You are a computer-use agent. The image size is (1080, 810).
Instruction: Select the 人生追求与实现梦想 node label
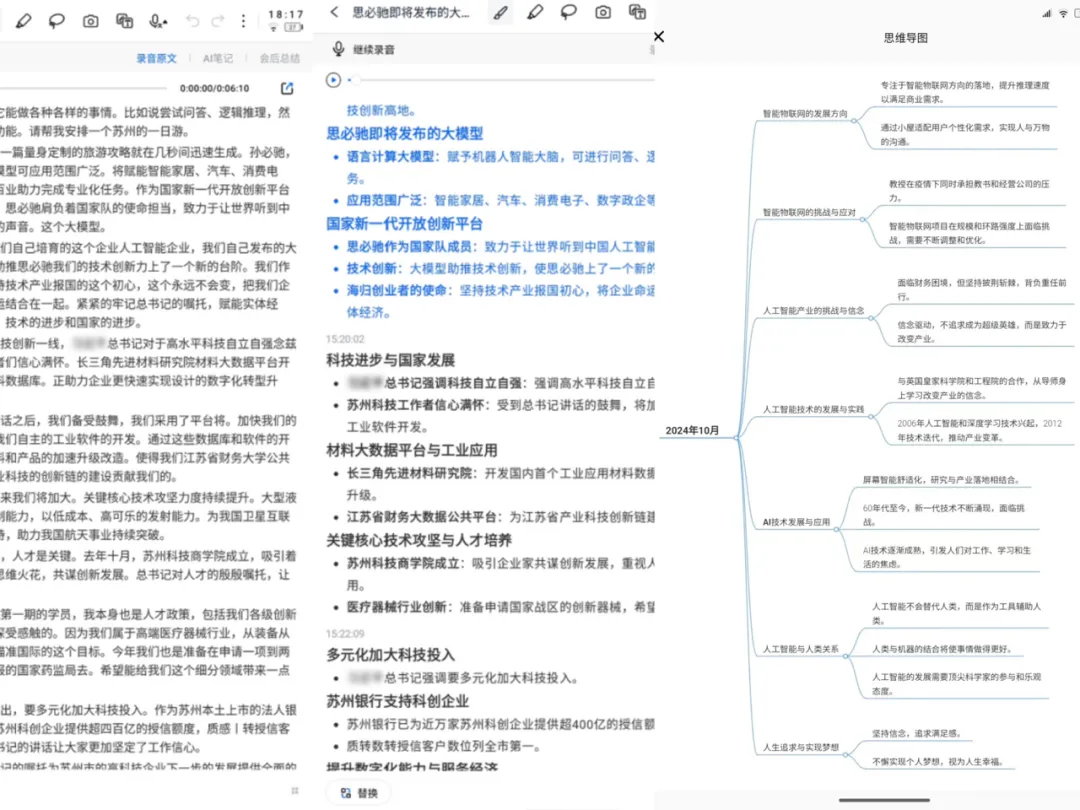[x=800, y=747]
